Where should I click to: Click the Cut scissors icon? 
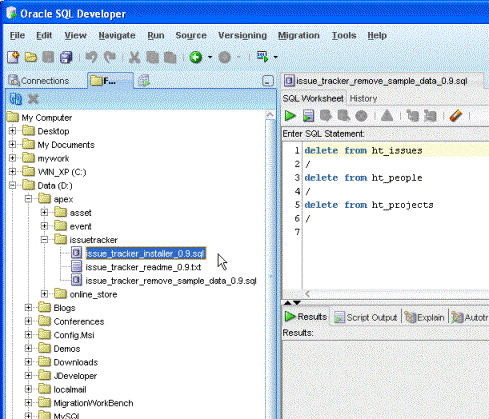[134, 57]
